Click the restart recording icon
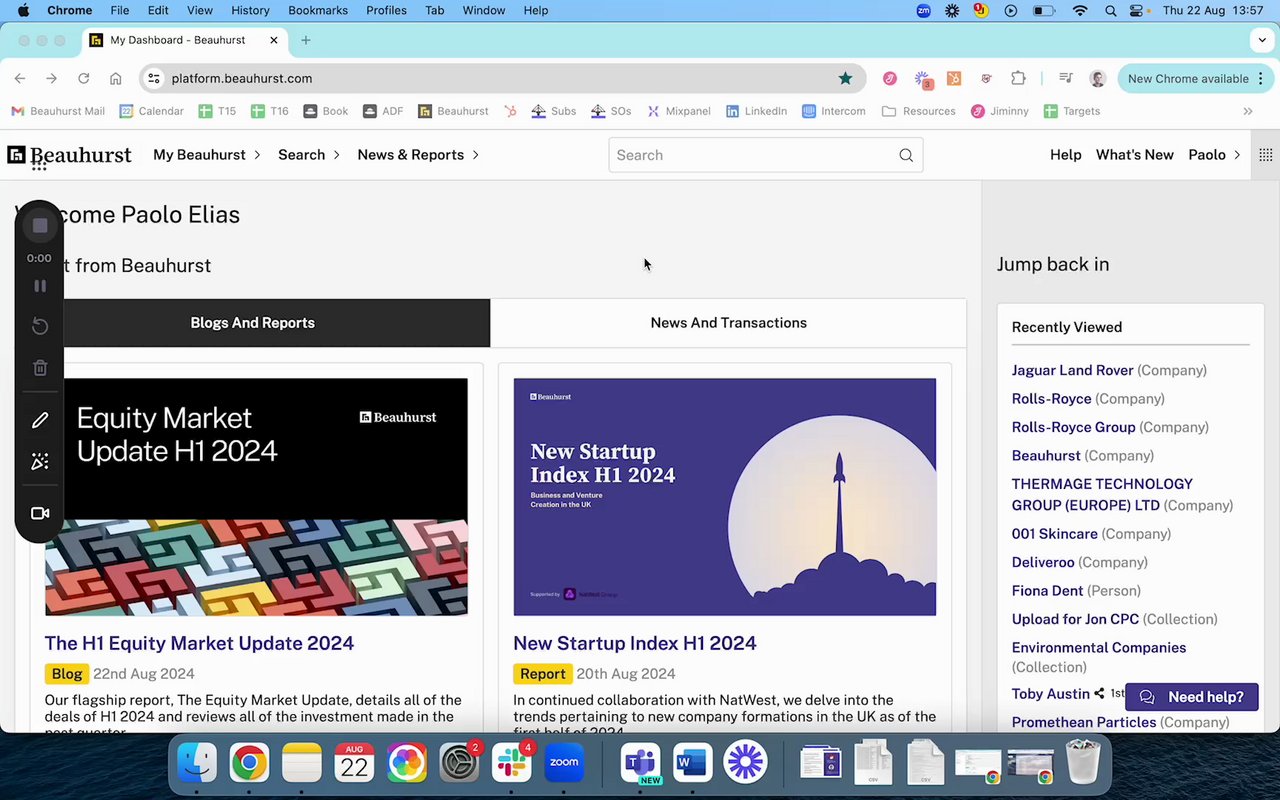Image resolution: width=1280 pixels, height=800 pixels. [x=40, y=326]
